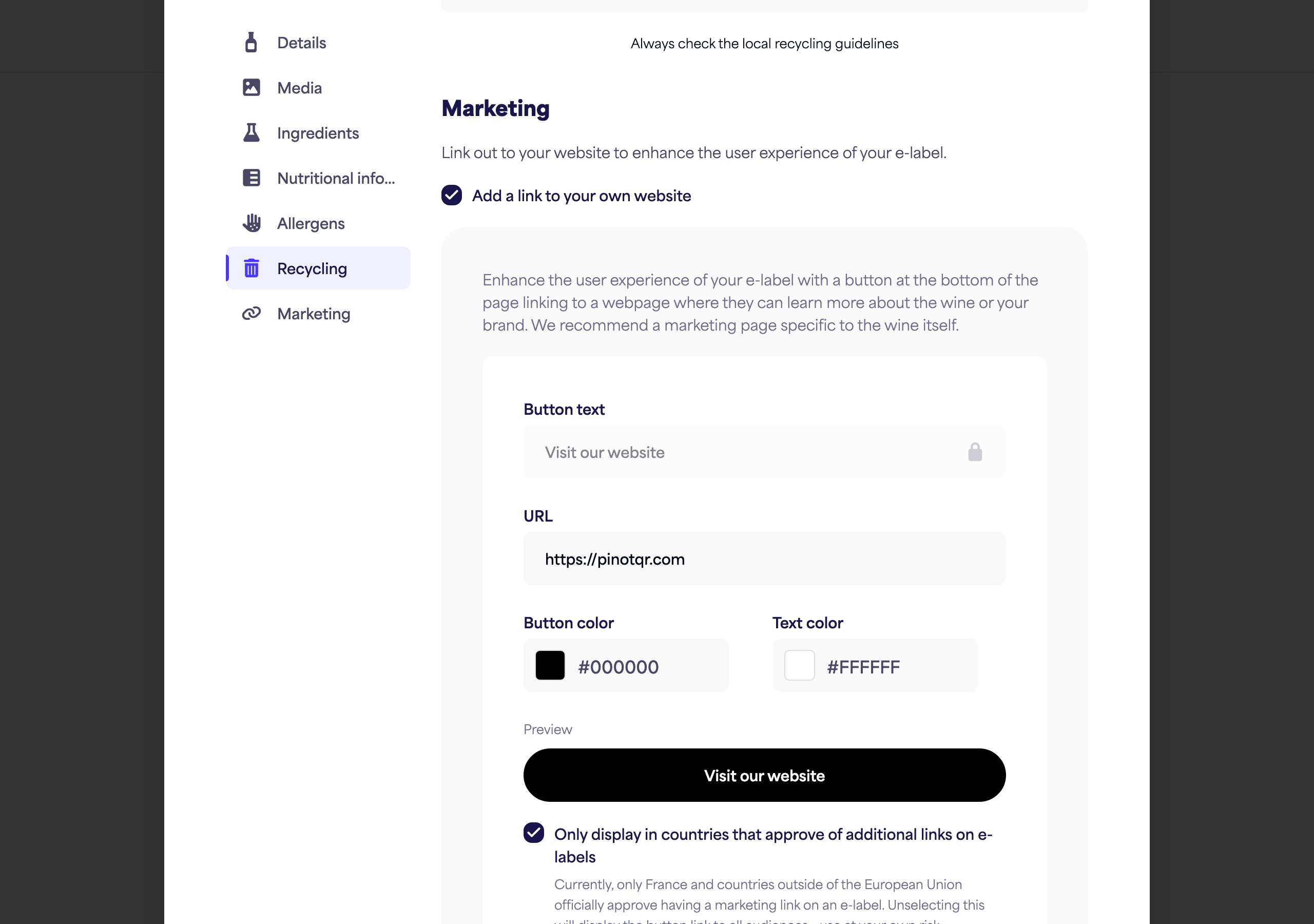
Task: Click the Media picture icon
Action: 251,88
